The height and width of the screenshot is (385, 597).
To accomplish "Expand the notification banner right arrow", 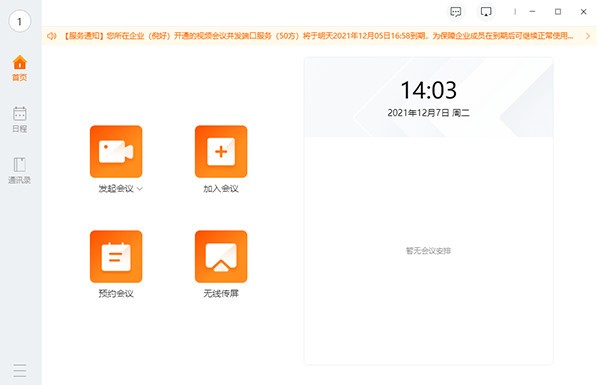I will coord(587,36).
